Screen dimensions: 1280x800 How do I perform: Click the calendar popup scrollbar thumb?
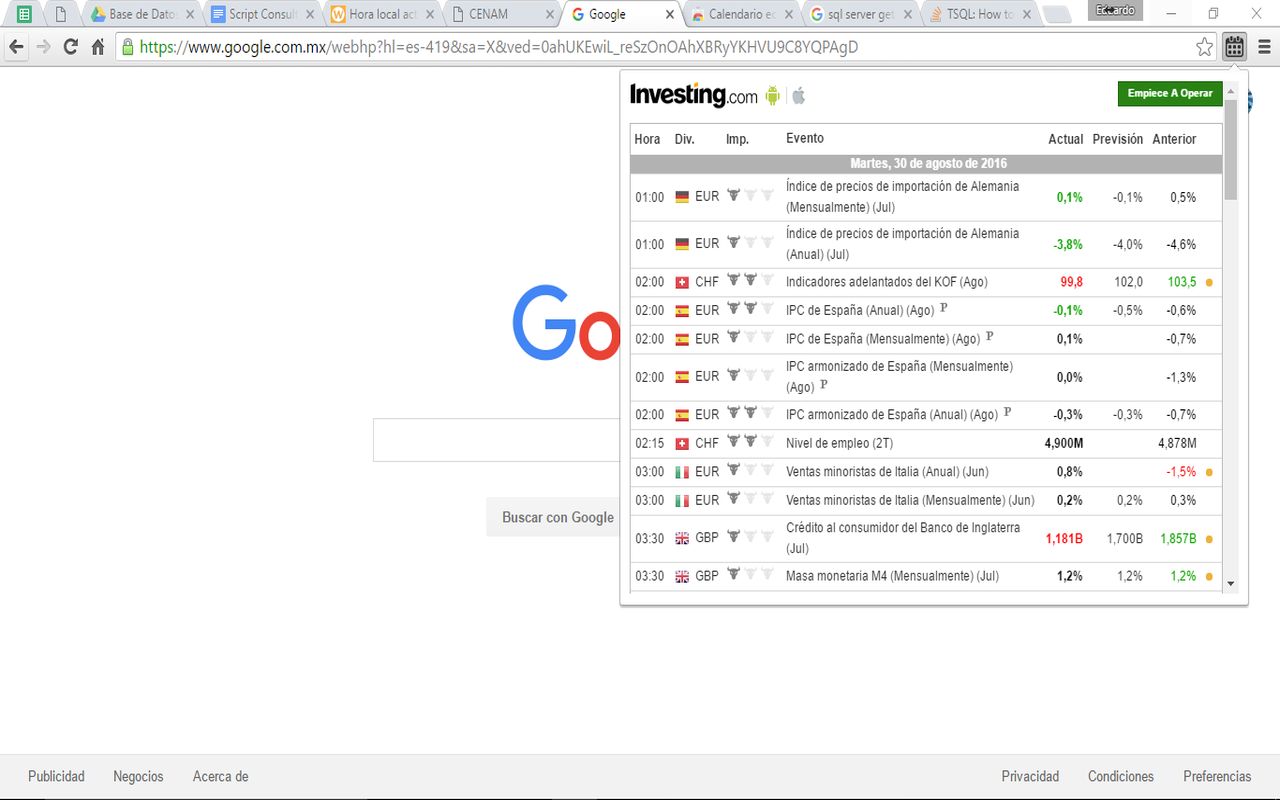point(1231,148)
